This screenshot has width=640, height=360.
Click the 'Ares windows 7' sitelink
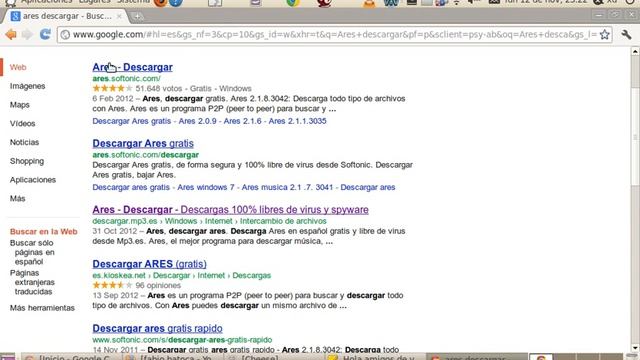click(206, 187)
